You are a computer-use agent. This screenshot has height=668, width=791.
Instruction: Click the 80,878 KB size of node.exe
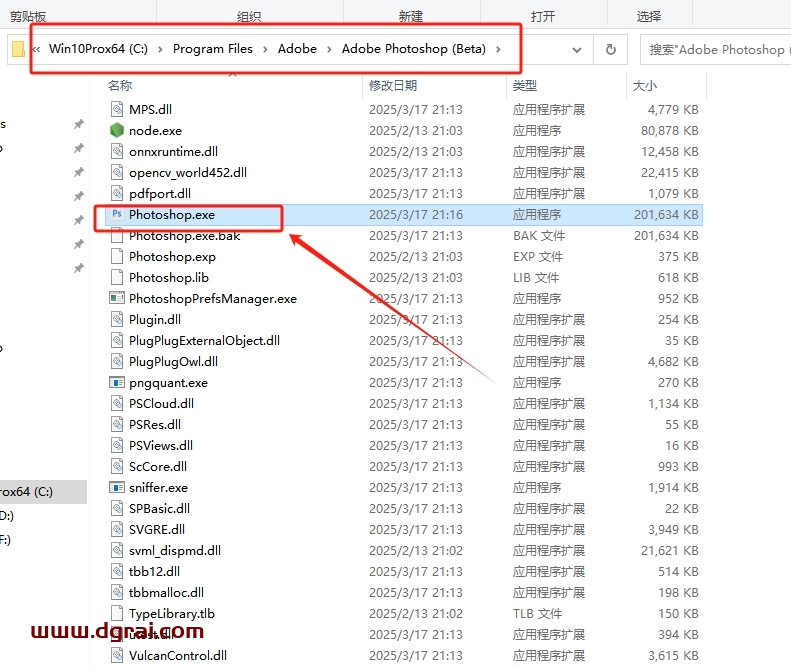coord(669,131)
